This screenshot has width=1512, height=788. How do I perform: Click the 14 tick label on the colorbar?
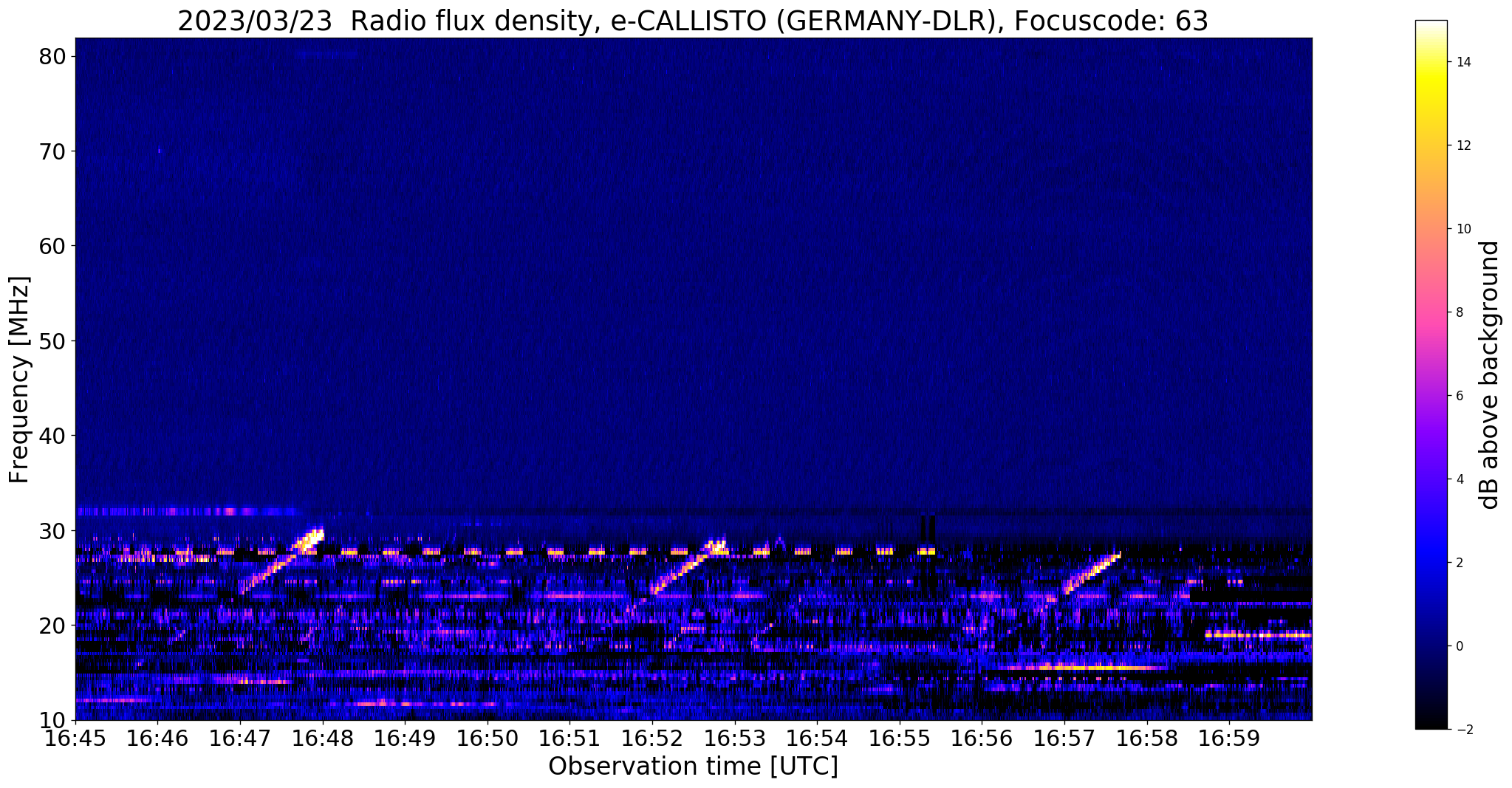coord(1463,62)
